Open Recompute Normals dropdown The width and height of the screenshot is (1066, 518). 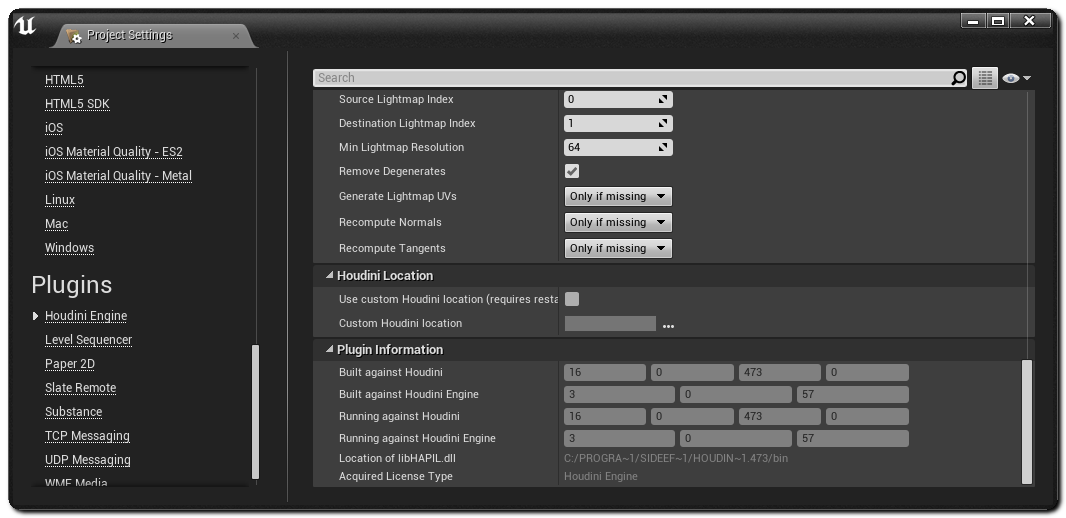click(618, 222)
